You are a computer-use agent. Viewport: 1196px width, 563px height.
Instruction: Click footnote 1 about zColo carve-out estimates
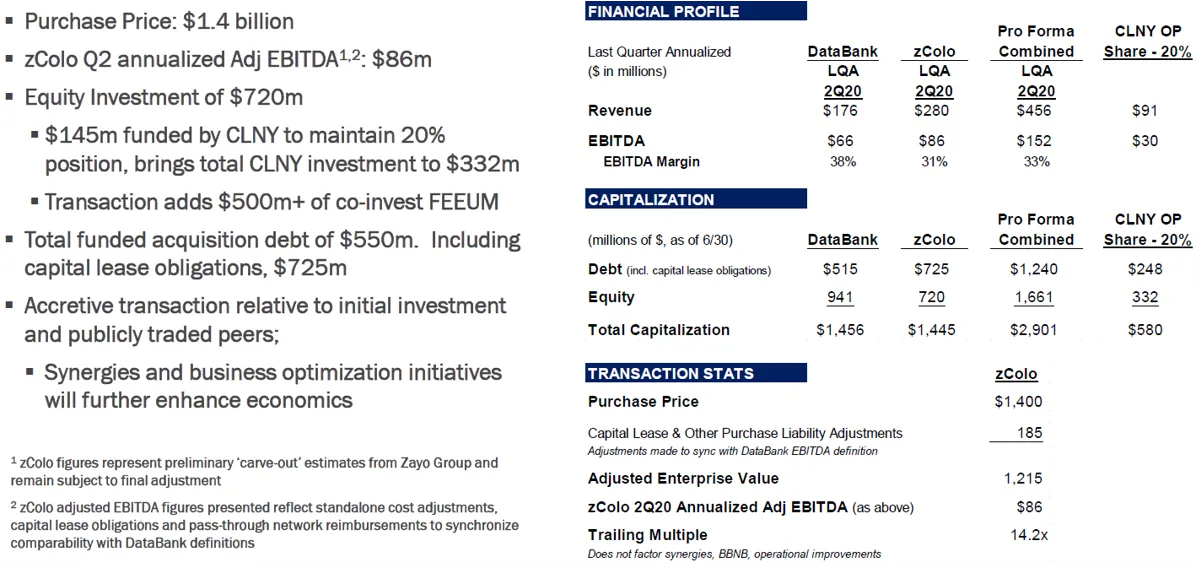254,470
